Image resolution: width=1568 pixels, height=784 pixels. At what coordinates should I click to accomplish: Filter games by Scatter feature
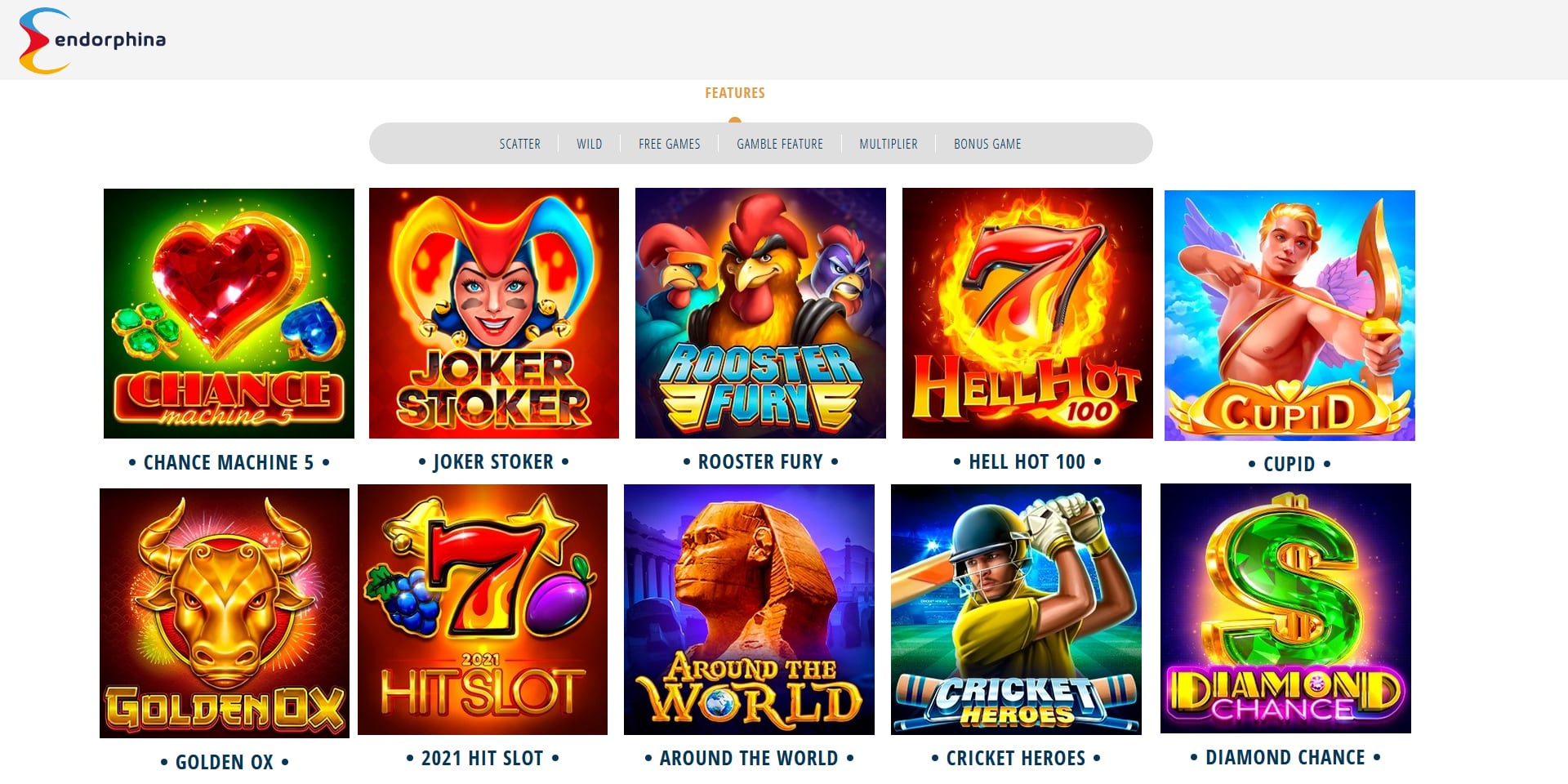click(x=520, y=144)
